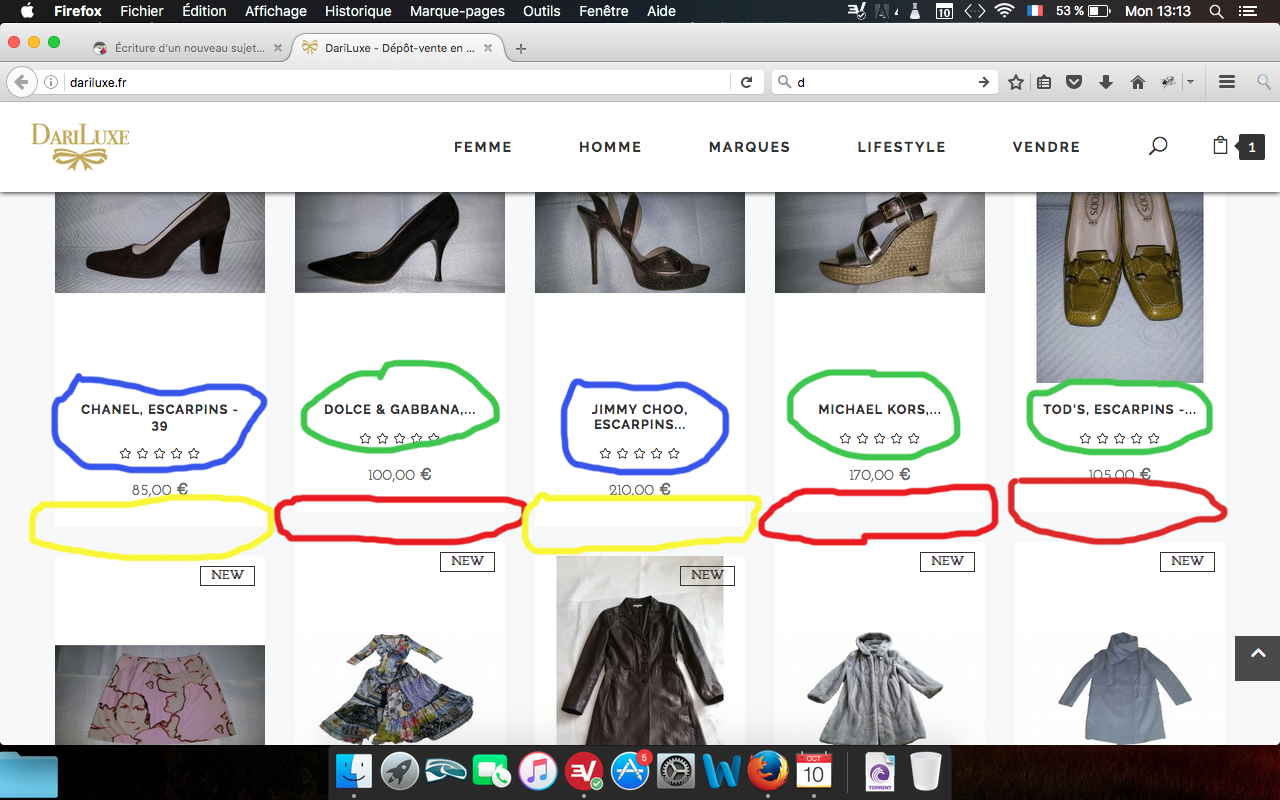Open Finder from the dock
1280x800 pixels.
(354, 771)
